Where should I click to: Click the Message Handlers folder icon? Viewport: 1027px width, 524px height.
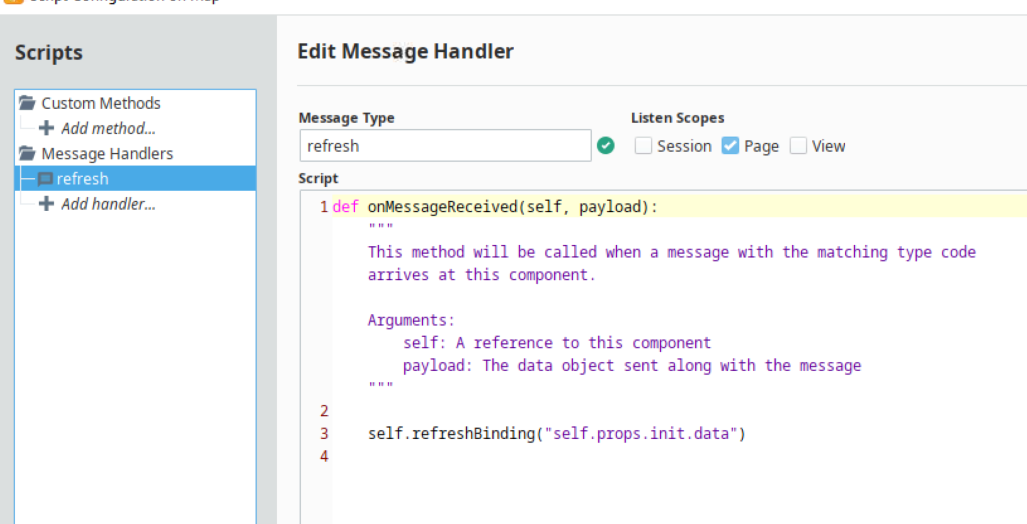[27, 153]
